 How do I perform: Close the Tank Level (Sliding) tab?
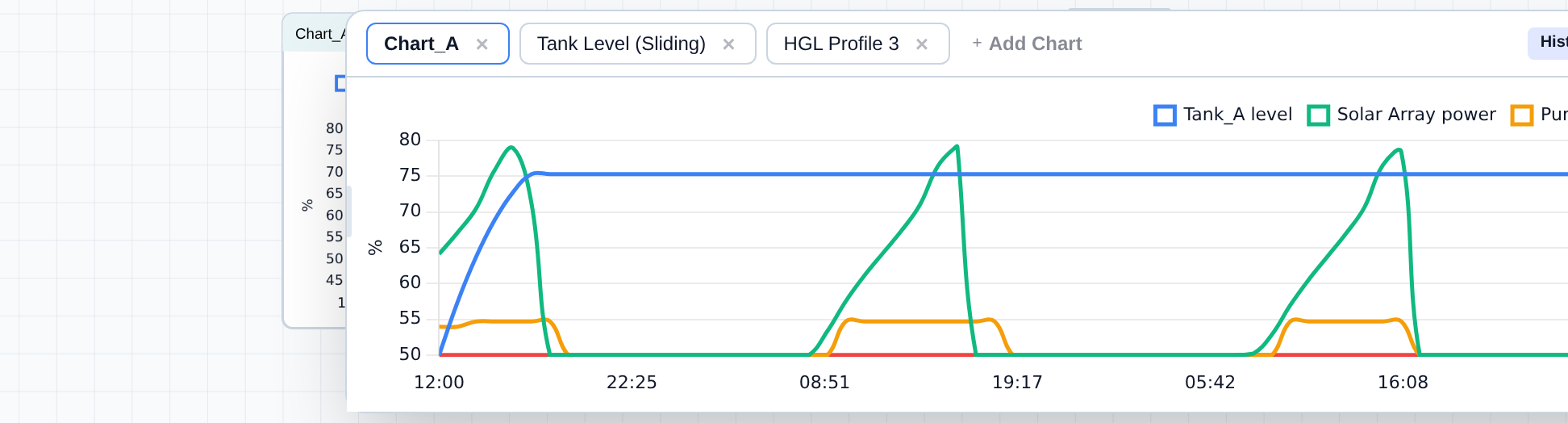pyautogui.click(x=728, y=44)
